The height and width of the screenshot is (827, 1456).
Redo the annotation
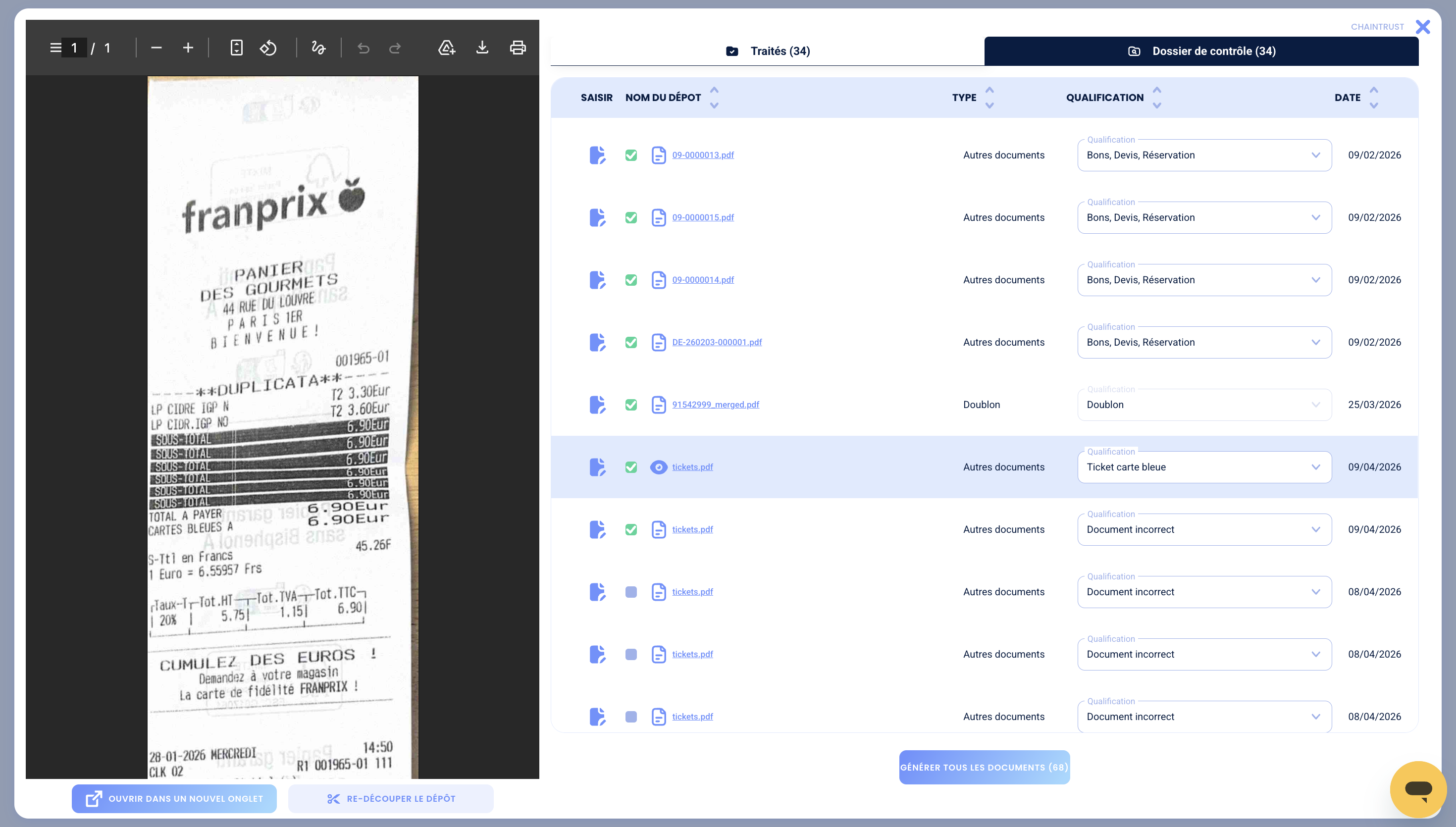395,48
